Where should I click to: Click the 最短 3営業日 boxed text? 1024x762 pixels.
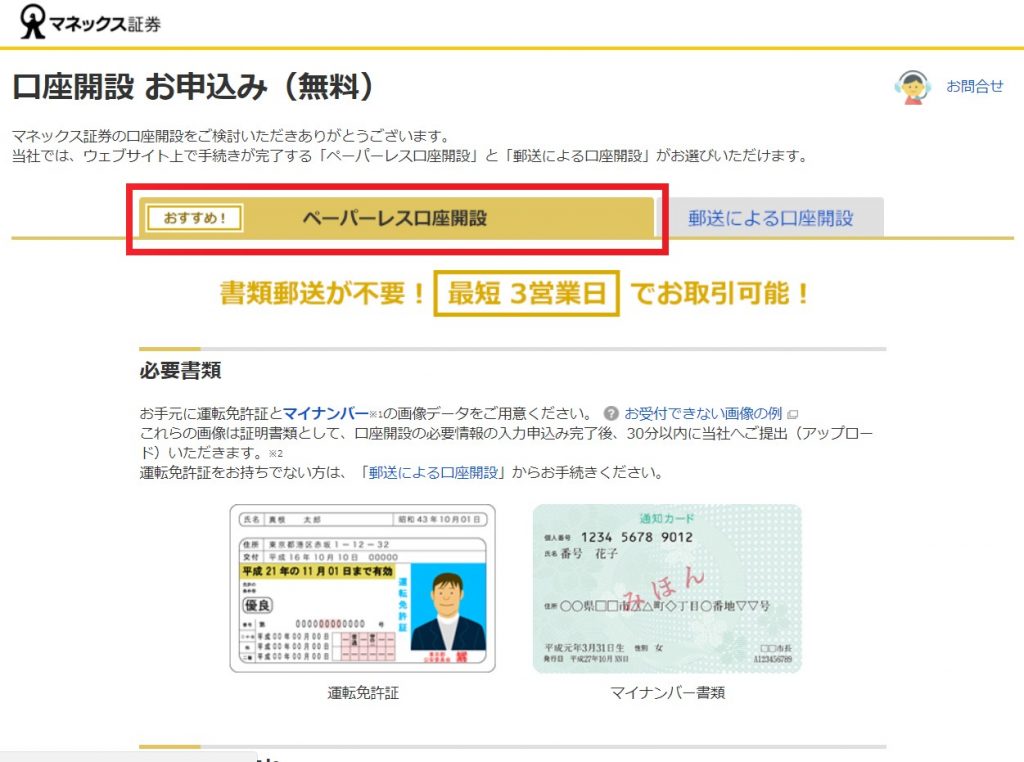(x=526, y=293)
